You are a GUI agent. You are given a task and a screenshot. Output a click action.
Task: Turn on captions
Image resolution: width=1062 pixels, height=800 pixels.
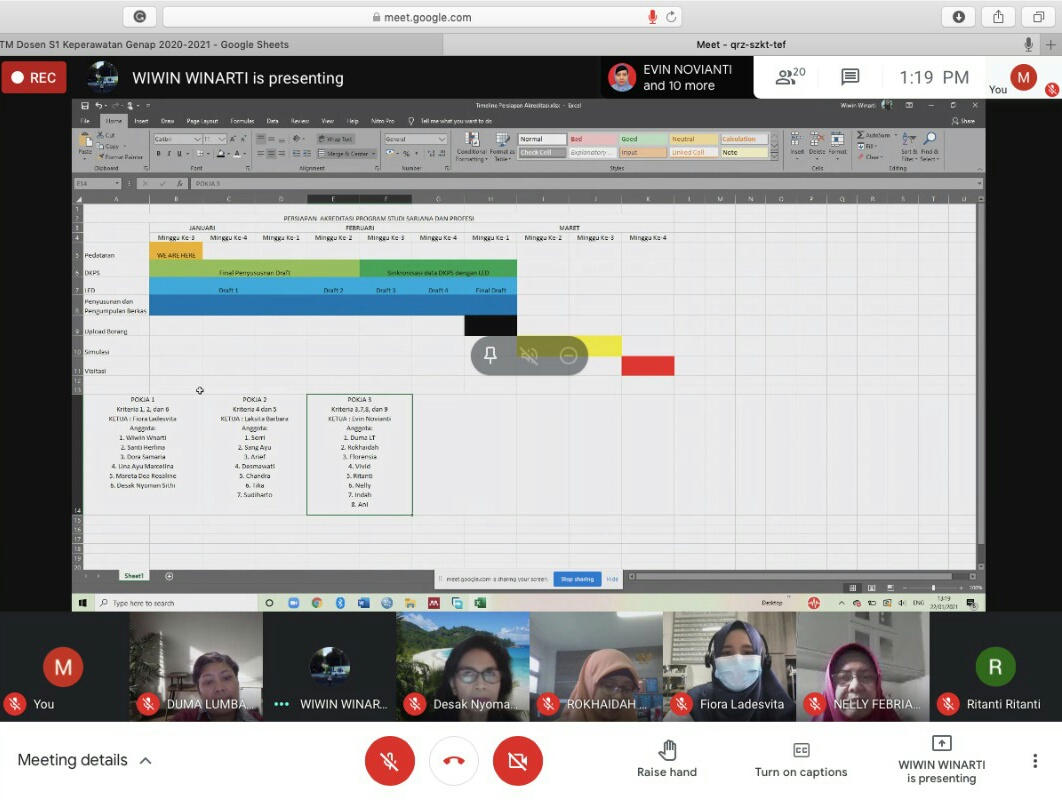pyautogui.click(x=801, y=760)
